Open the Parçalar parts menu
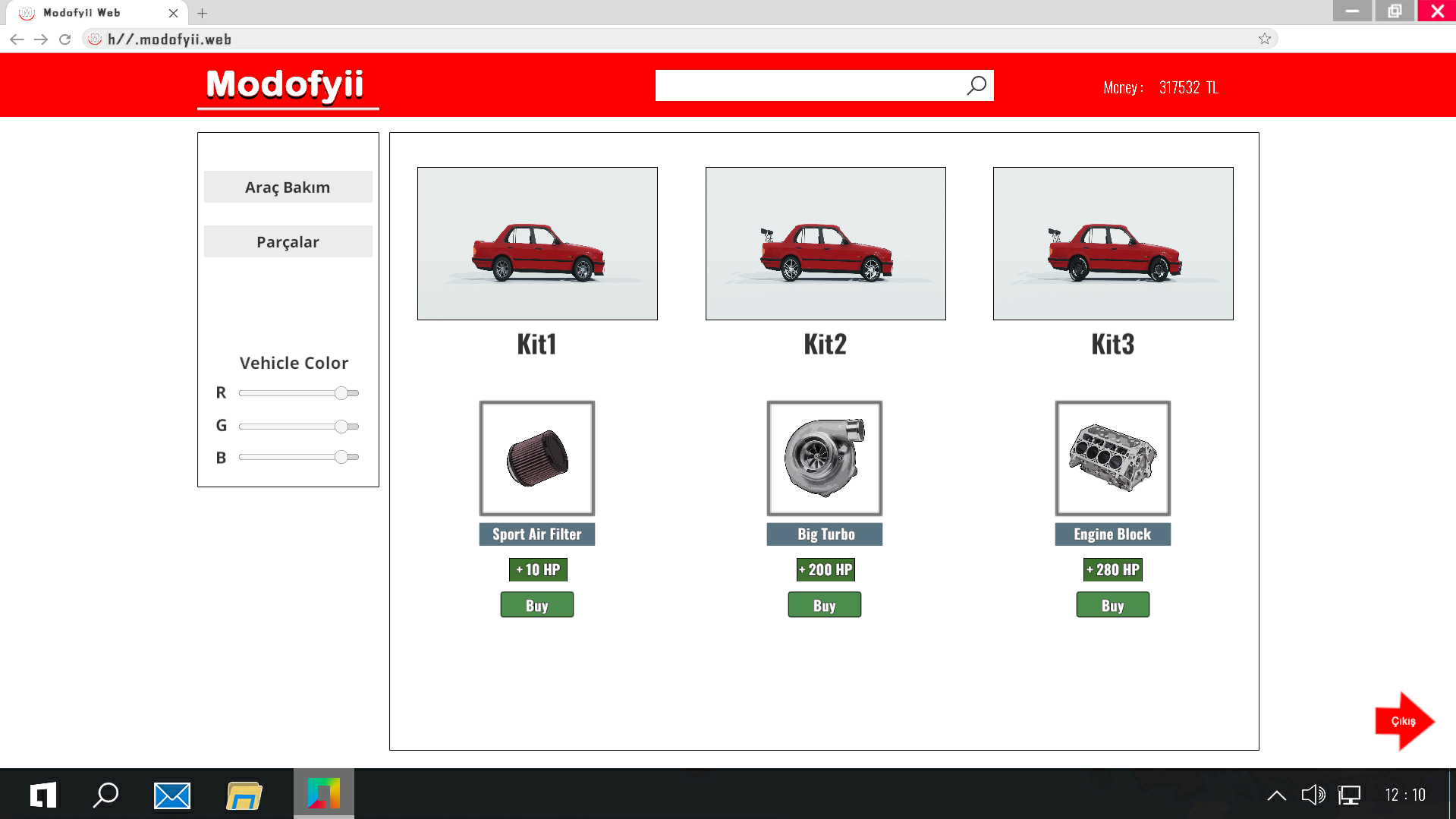Image resolution: width=1456 pixels, height=819 pixels. (x=288, y=241)
